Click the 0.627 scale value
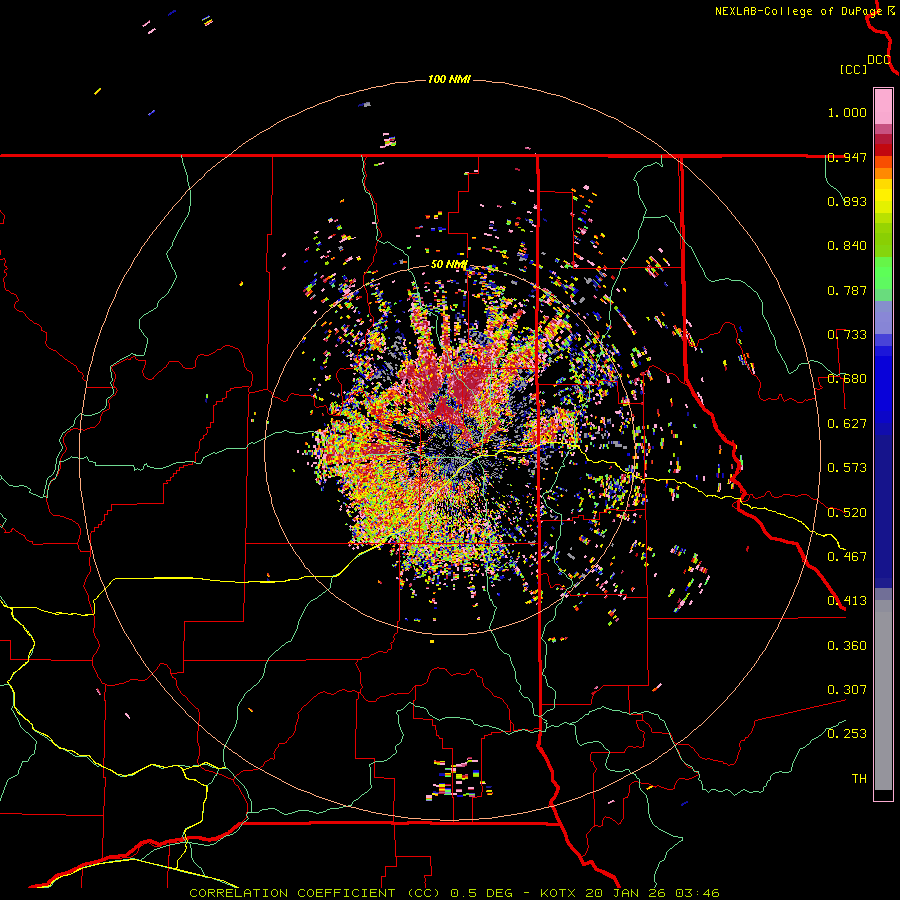 click(x=847, y=424)
